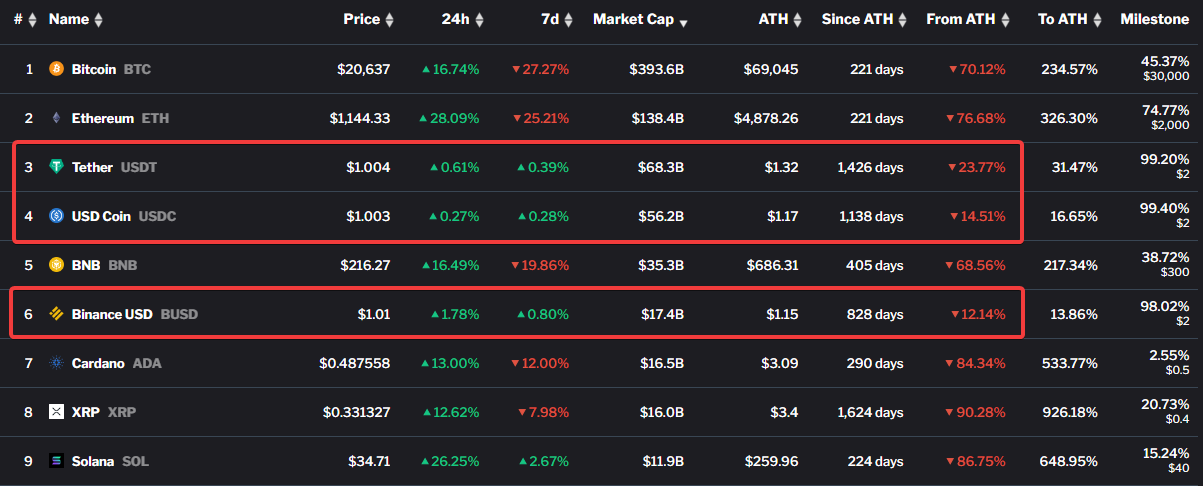Sort table by 24h change column

[x=463, y=20]
